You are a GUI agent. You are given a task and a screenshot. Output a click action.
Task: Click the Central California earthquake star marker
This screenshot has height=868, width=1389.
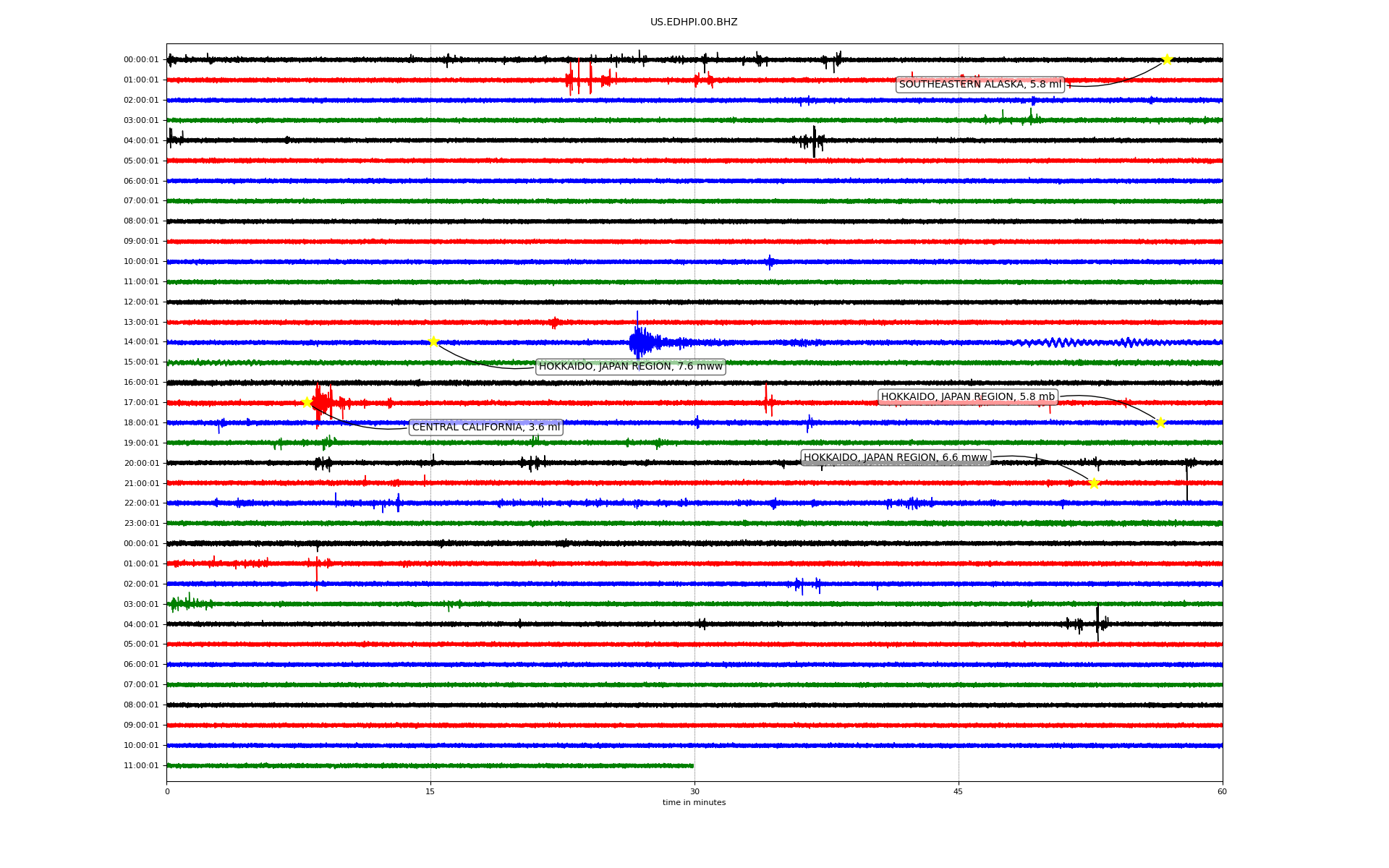coord(307,402)
